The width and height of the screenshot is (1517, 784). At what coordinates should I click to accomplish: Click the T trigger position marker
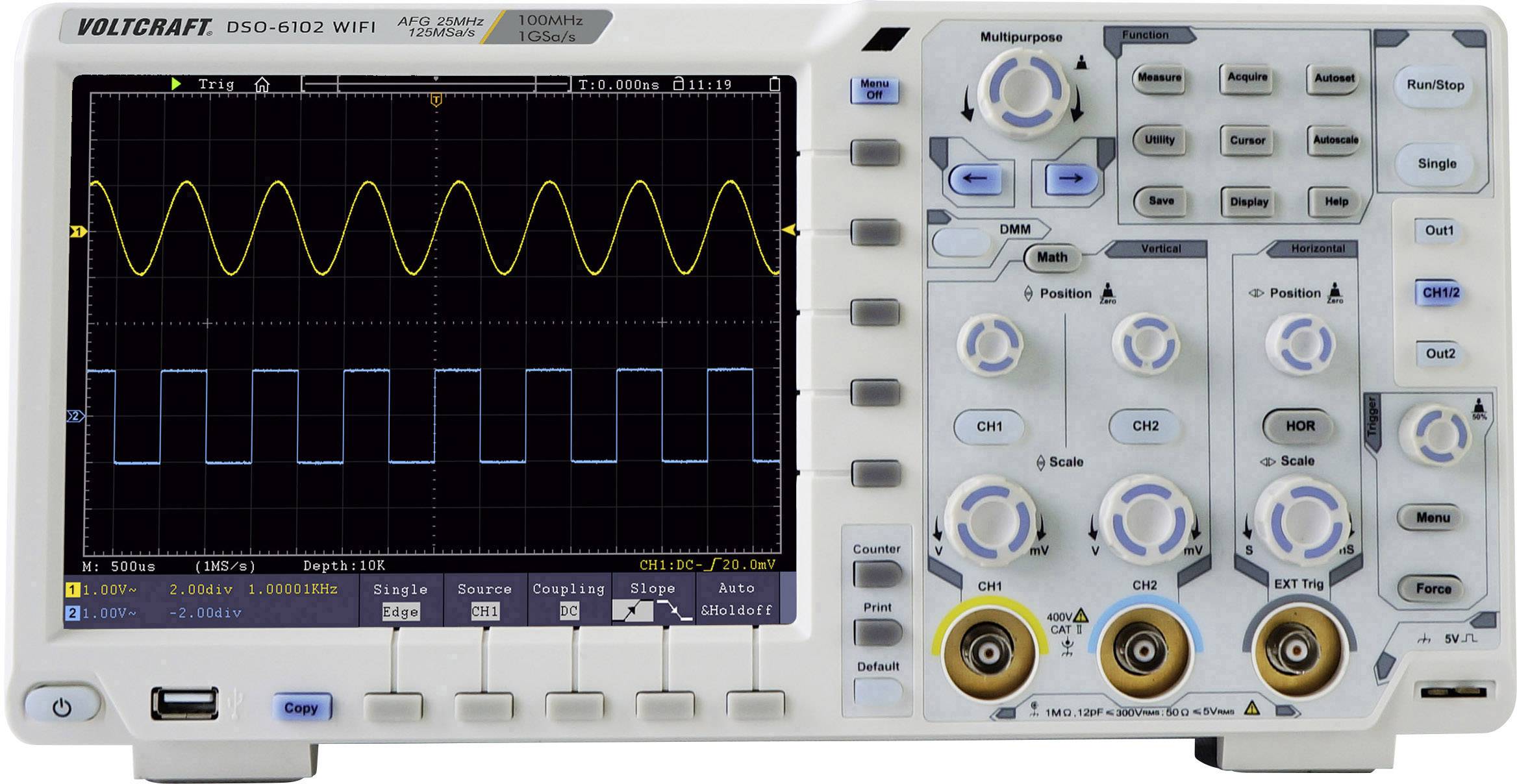(436, 100)
